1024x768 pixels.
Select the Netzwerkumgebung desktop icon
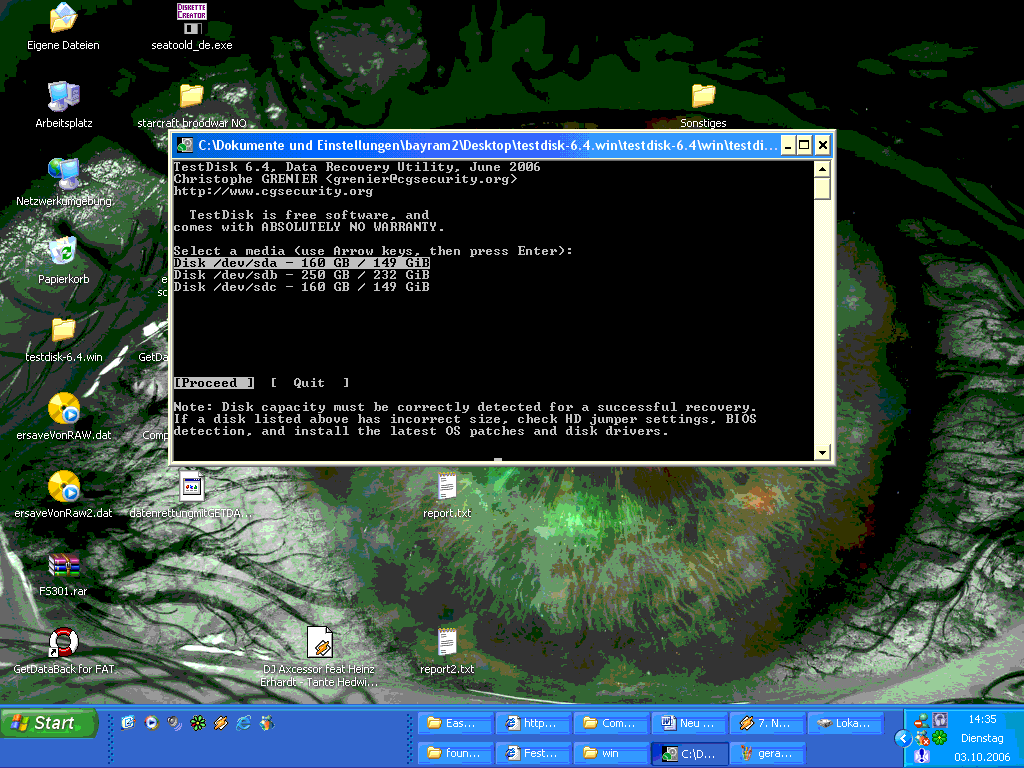coord(63,174)
